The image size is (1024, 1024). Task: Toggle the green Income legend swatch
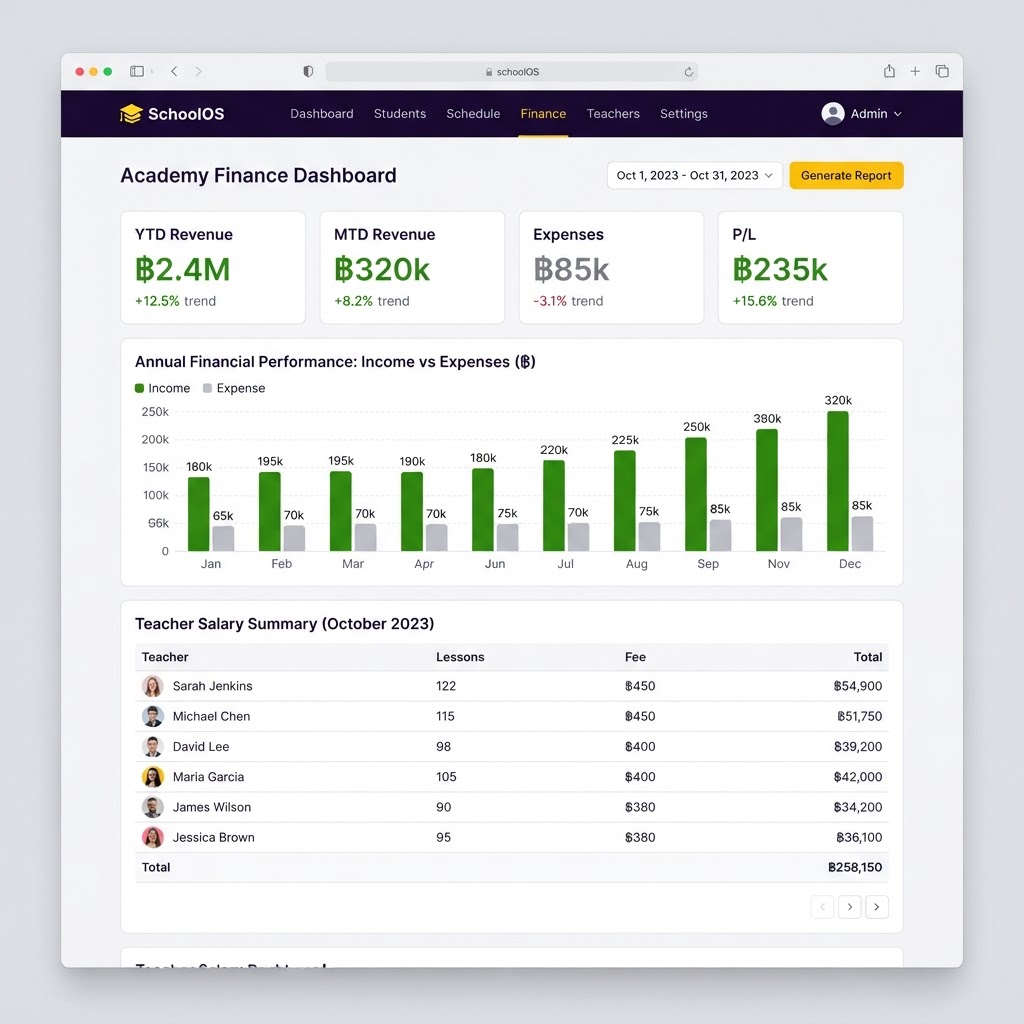pos(139,388)
